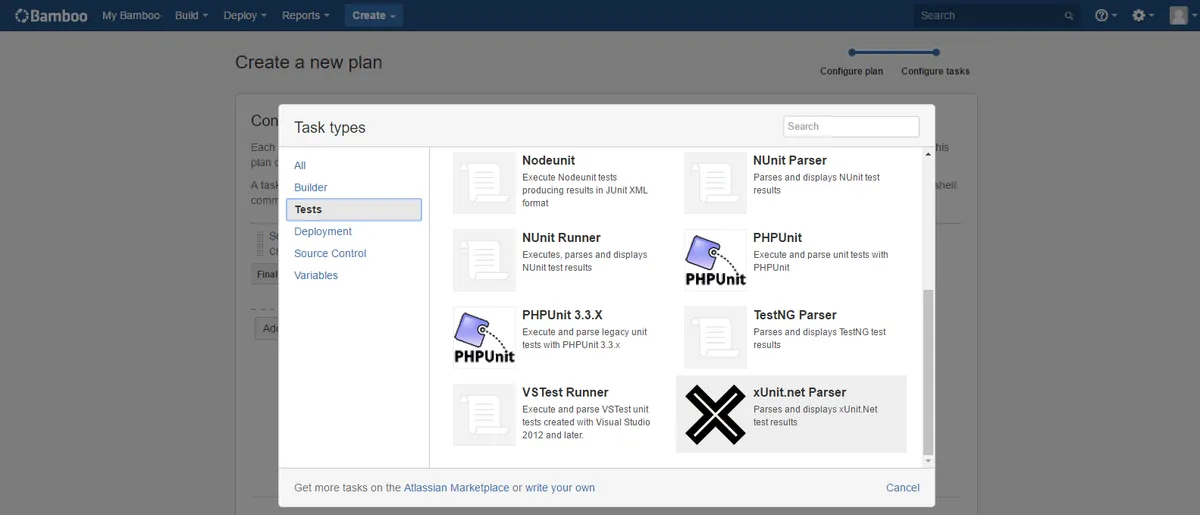Screen dimensions: 1200x515
Task: Filter task types by Builder
Action: pos(311,187)
